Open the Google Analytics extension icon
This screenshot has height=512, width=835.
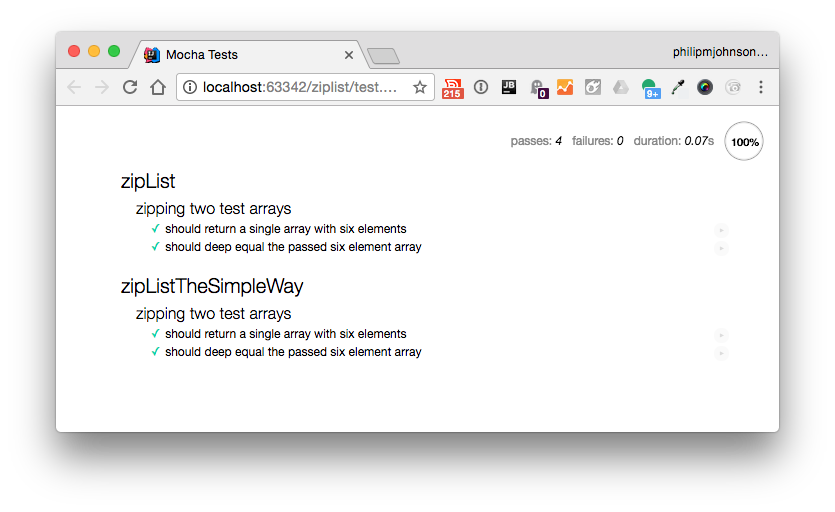tap(565, 87)
